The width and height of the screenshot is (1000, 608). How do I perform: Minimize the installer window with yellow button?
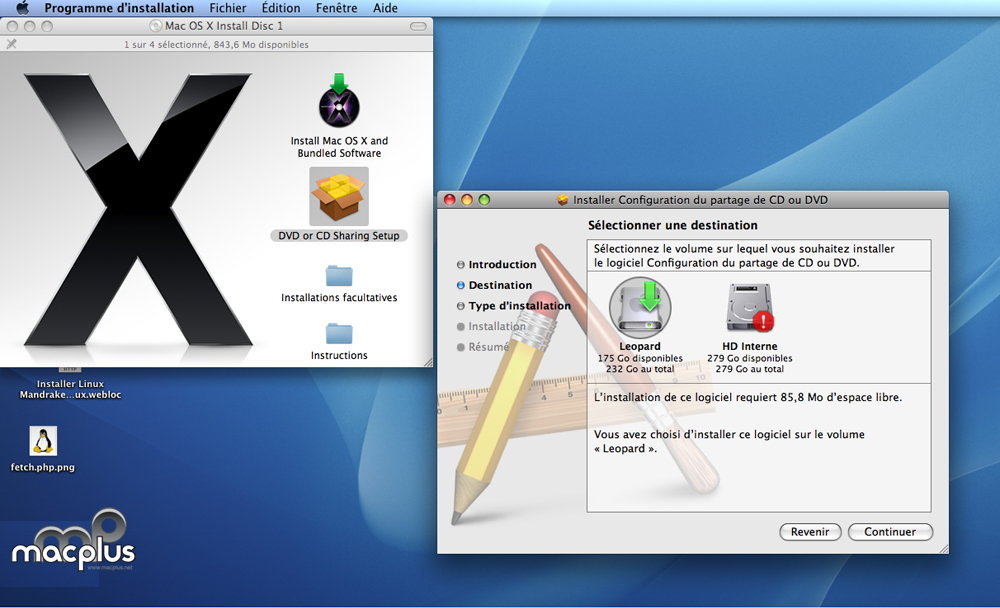tap(467, 200)
